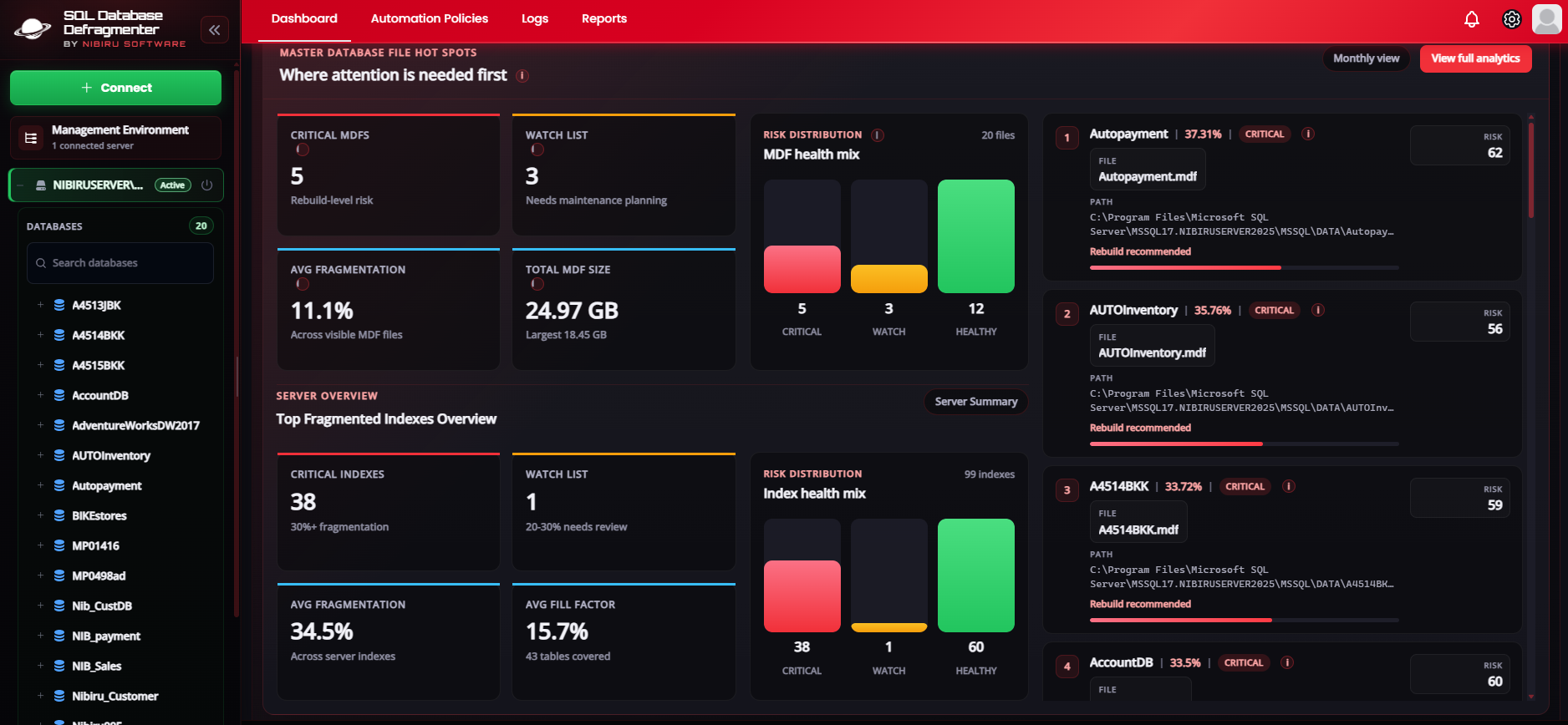
Task: Click red CRITICAL bar in MDF health mix
Action: [x=802, y=269]
